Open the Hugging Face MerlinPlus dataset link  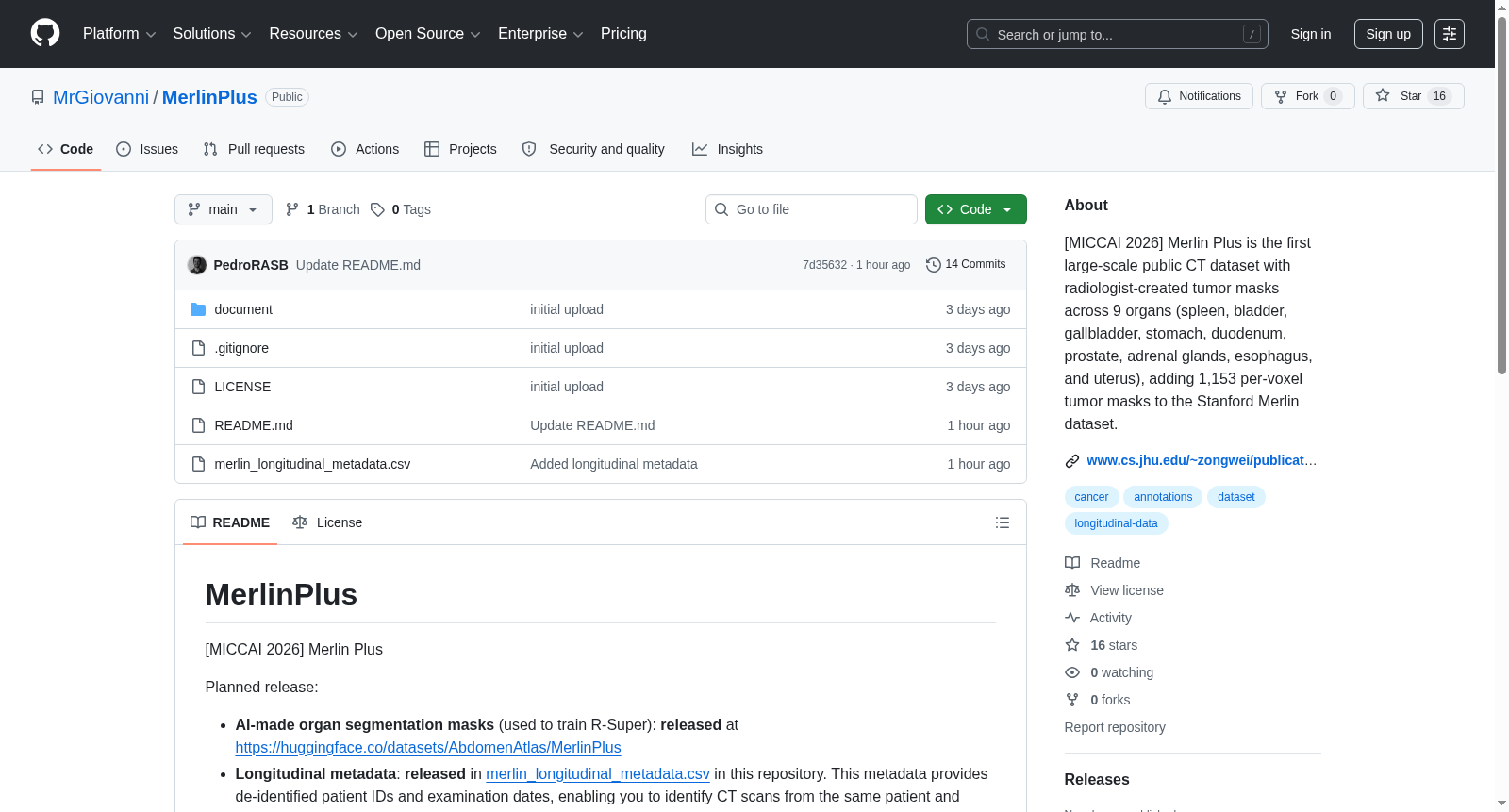[428, 748]
